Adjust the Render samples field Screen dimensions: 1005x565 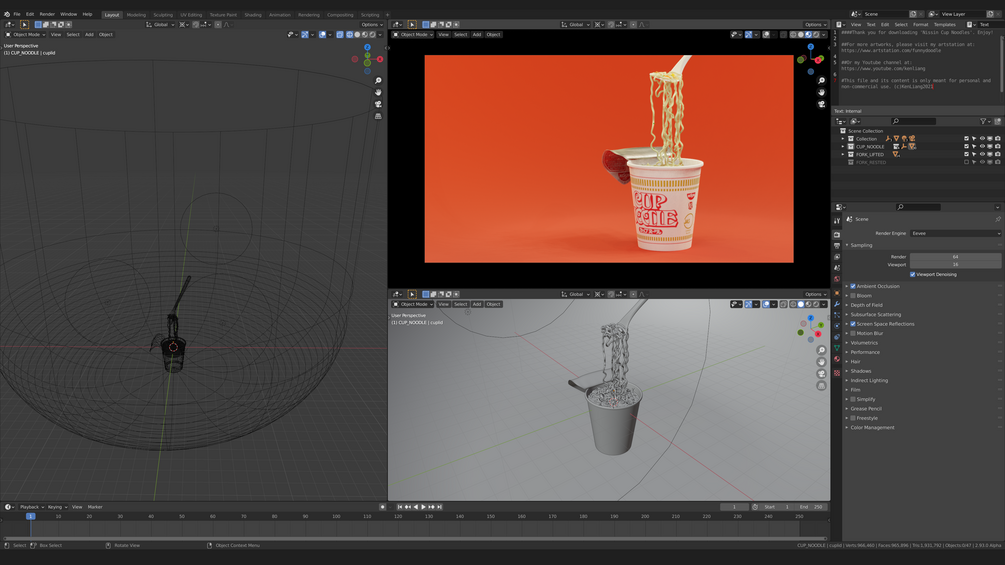[955, 257]
